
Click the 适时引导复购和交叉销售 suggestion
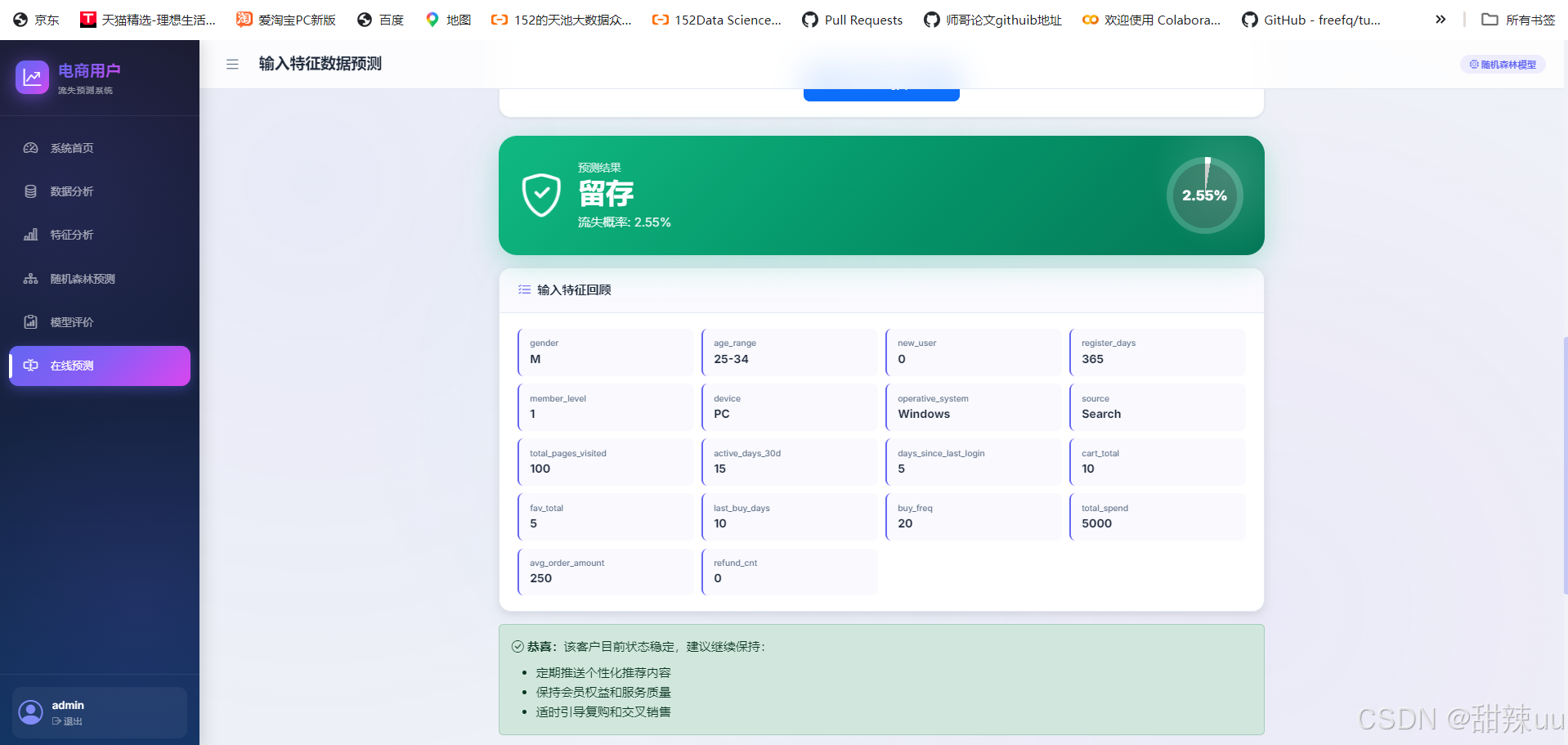[603, 712]
